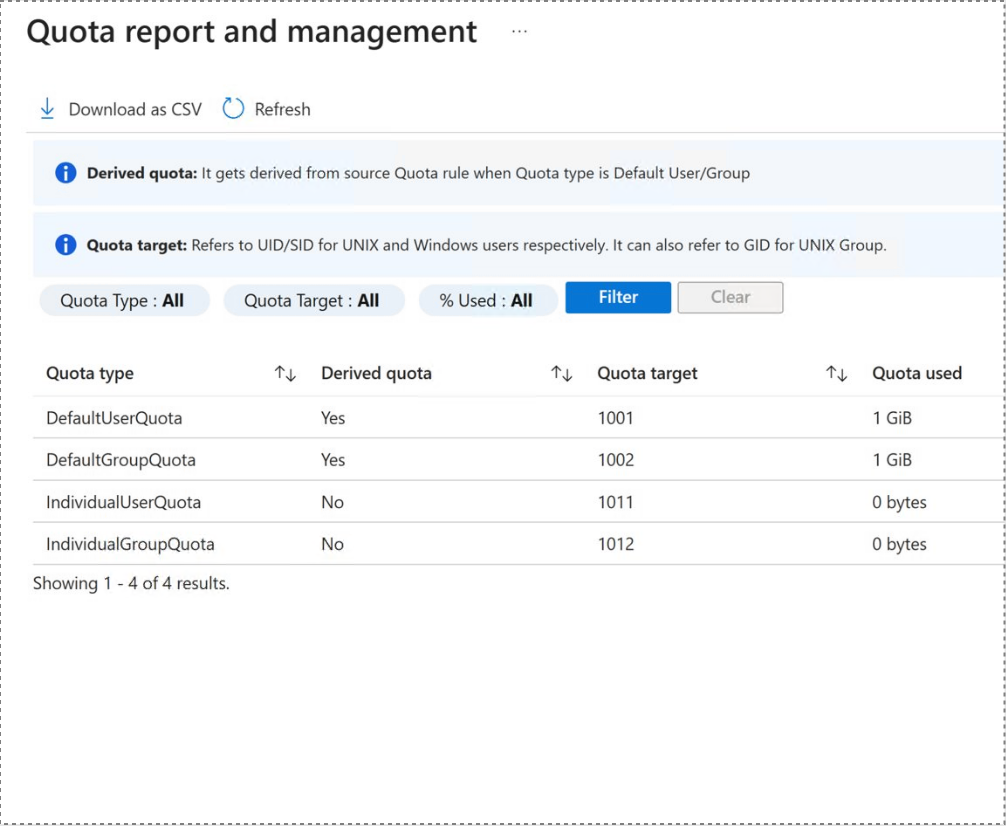This screenshot has width=1006, height=826.
Task: Select the DefaultUserQuota row
Action: click(x=516, y=418)
